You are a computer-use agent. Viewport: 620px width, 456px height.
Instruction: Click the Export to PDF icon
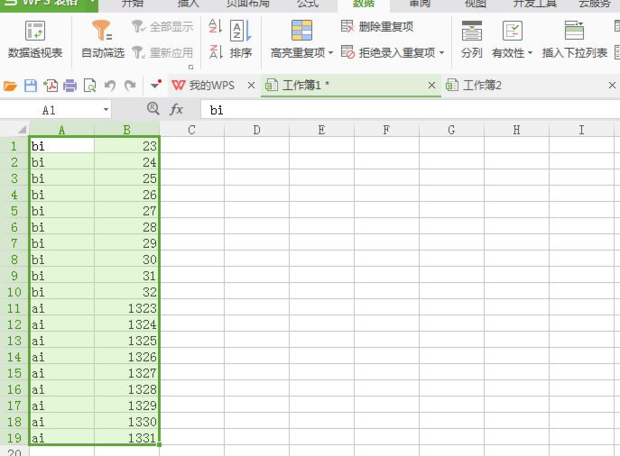tap(51, 85)
